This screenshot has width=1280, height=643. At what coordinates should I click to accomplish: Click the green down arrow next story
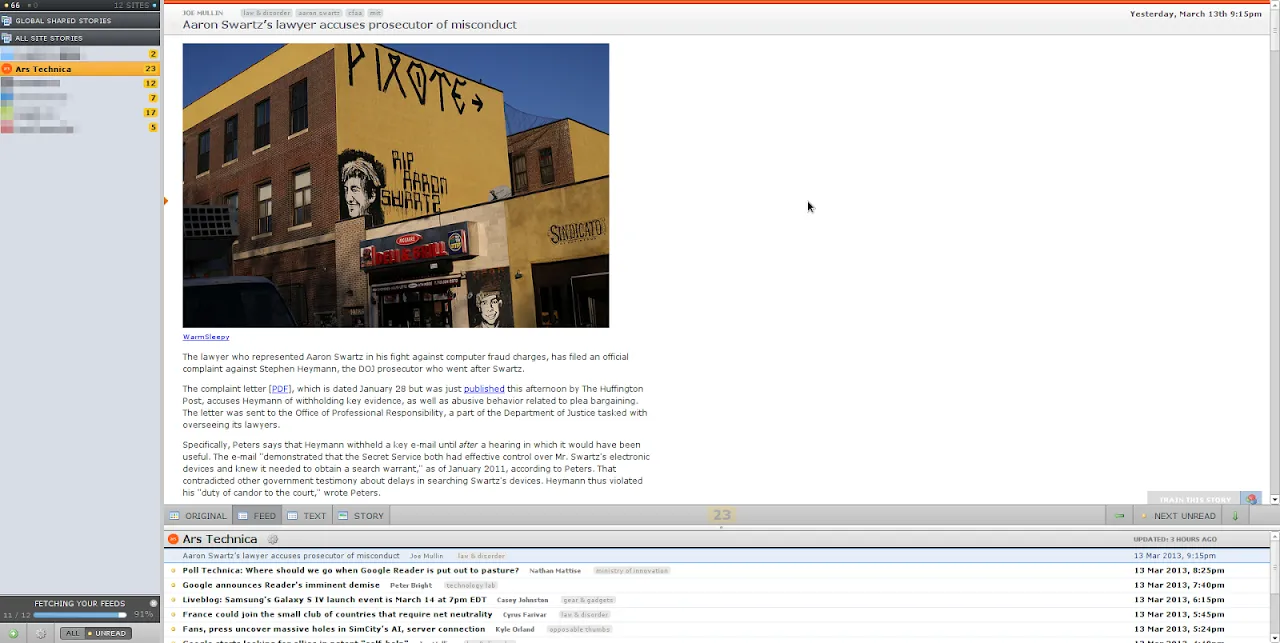pyautogui.click(x=1235, y=516)
